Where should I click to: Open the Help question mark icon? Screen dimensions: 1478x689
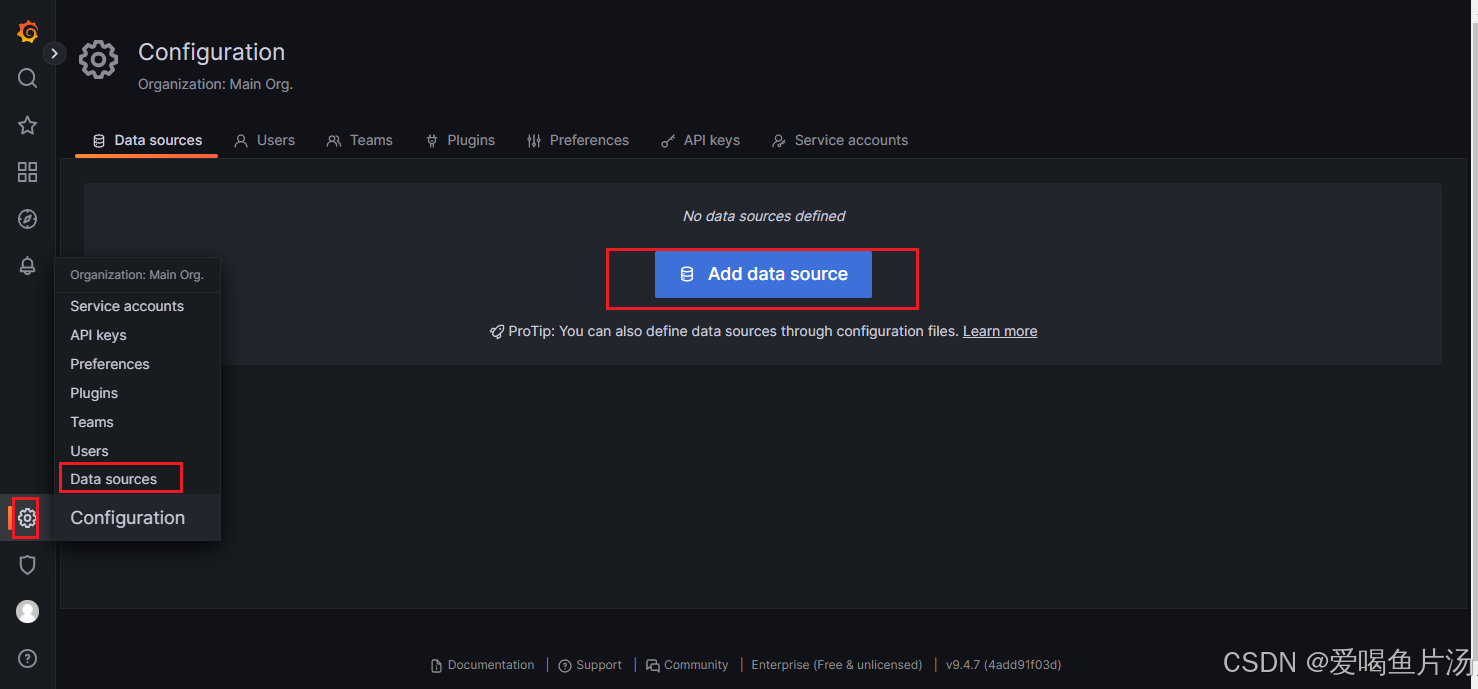[28, 658]
